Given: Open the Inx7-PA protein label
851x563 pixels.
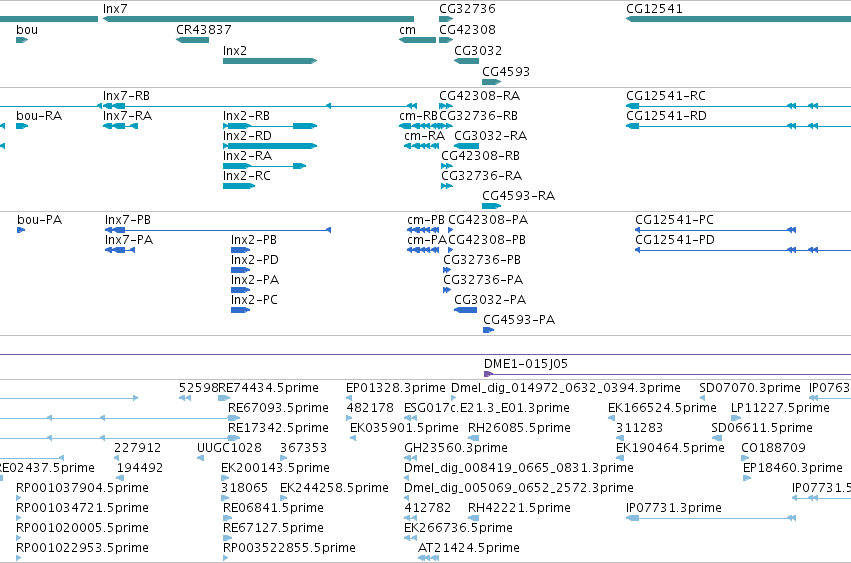Looking at the screenshot, I should [129, 241].
